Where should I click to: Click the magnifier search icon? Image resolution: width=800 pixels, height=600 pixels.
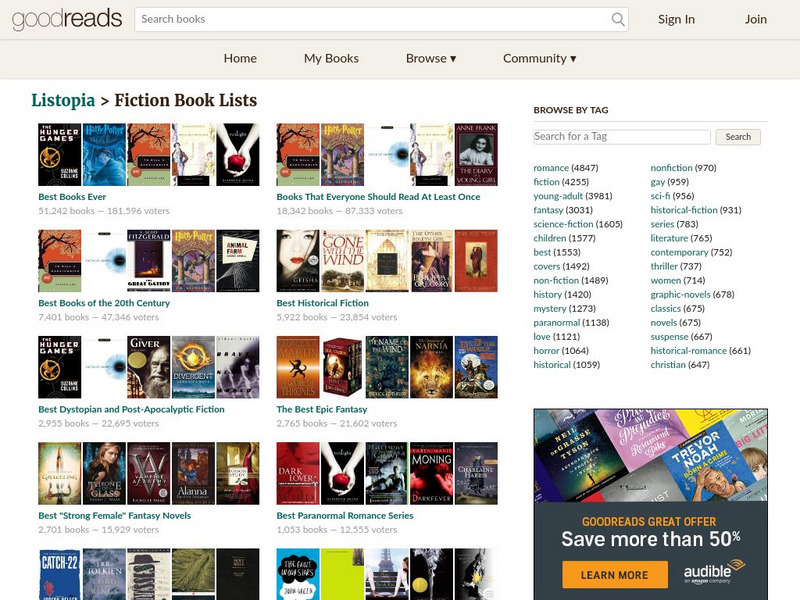pyautogui.click(x=617, y=19)
